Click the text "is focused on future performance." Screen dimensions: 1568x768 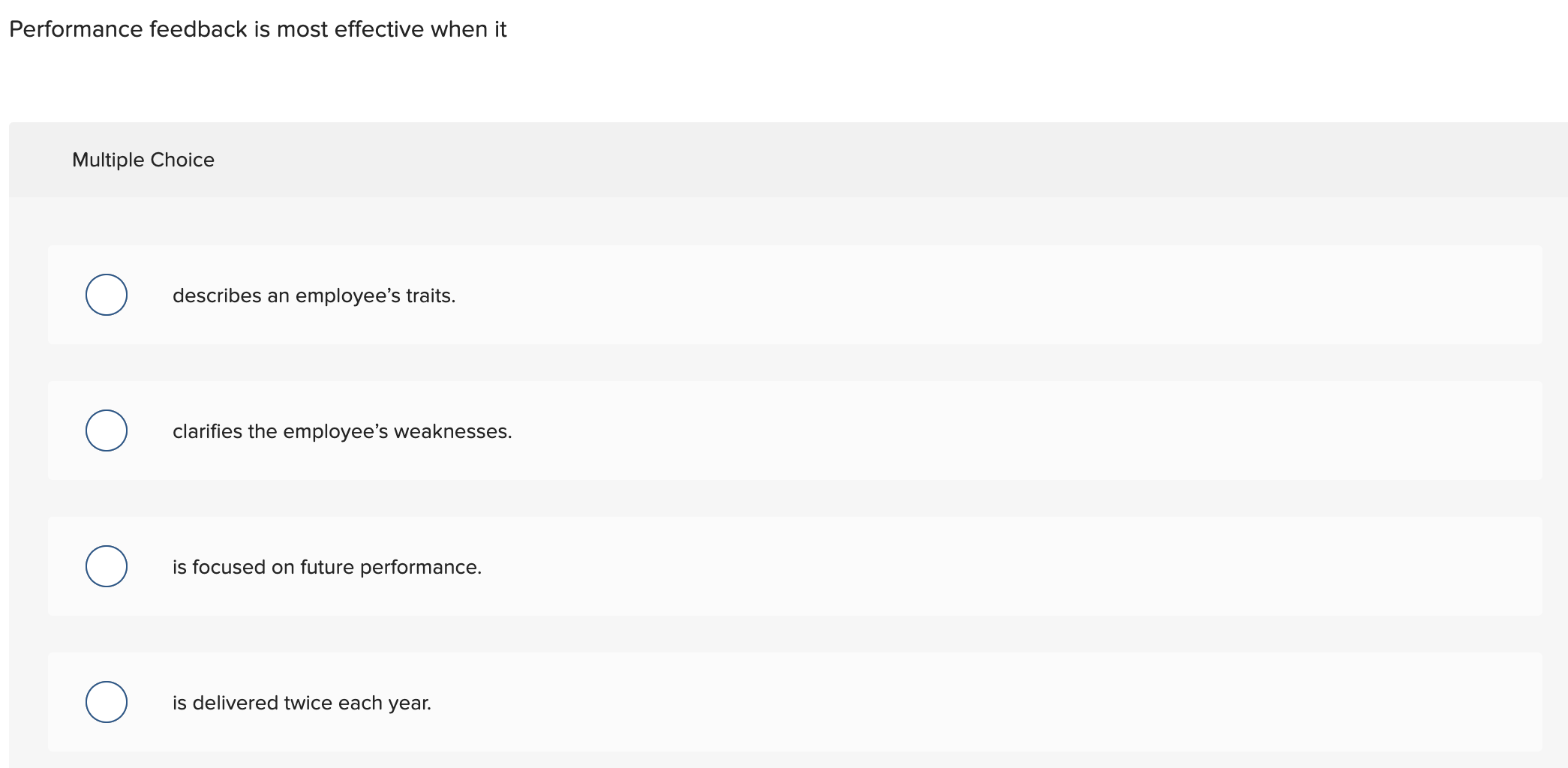coord(326,567)
